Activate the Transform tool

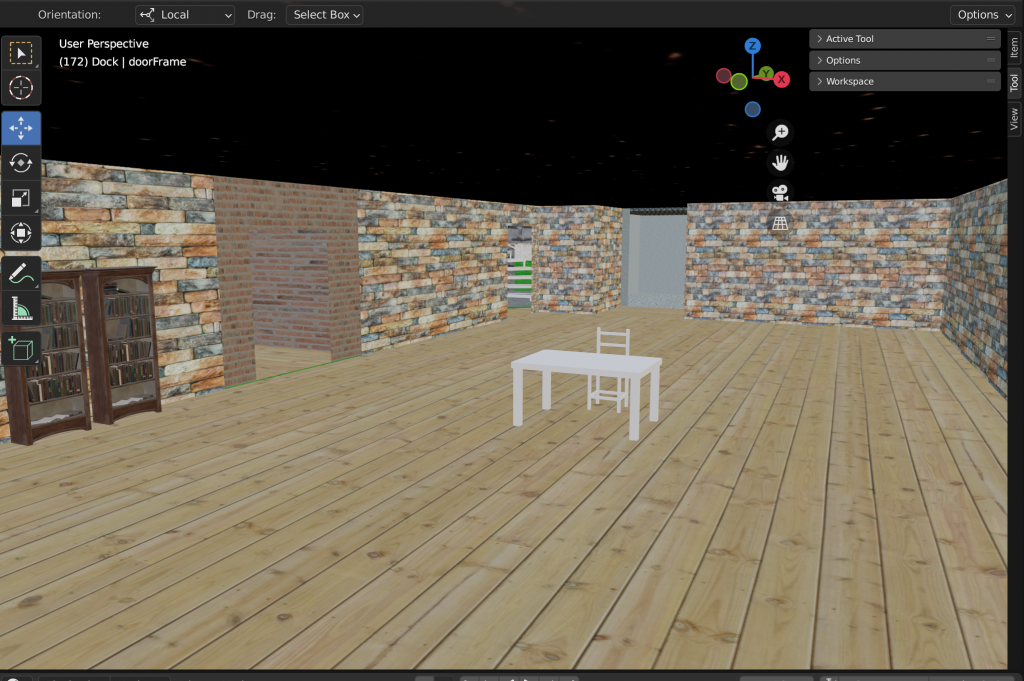coord(21,233)
